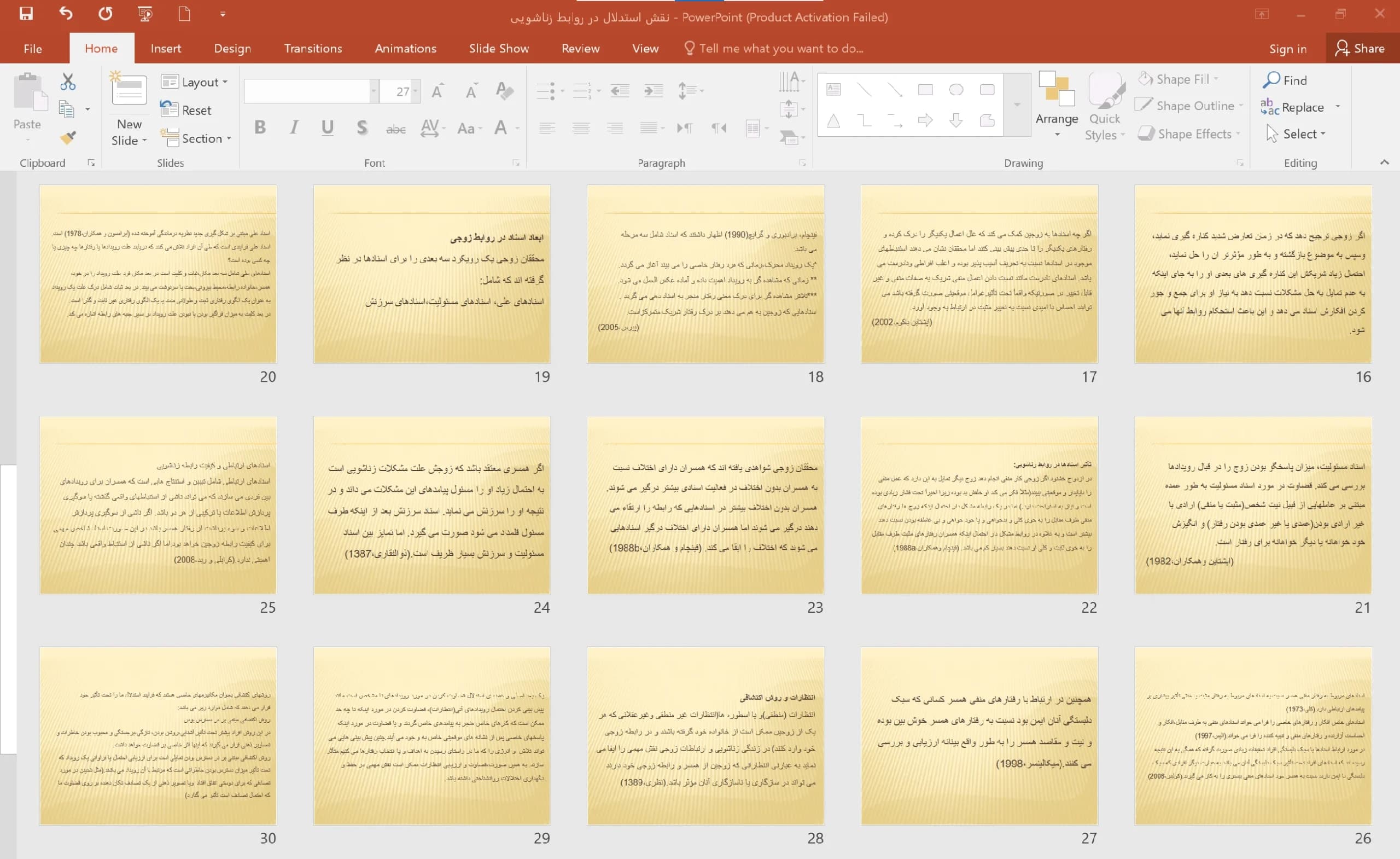Click the Format Painter brush icon
1400x859 pixels.
tap(68, 137)
